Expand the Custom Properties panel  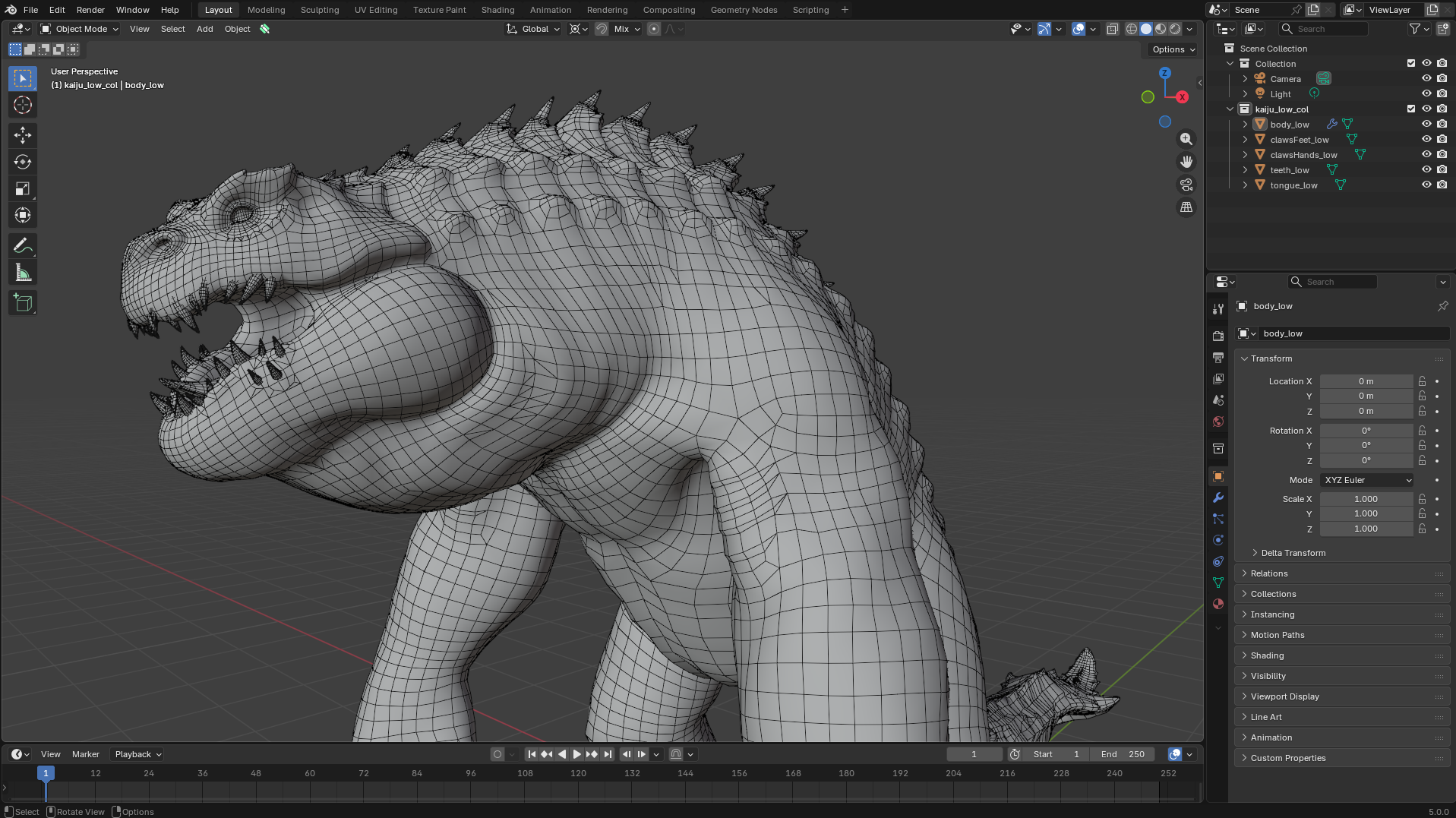tap(1343, 758)
